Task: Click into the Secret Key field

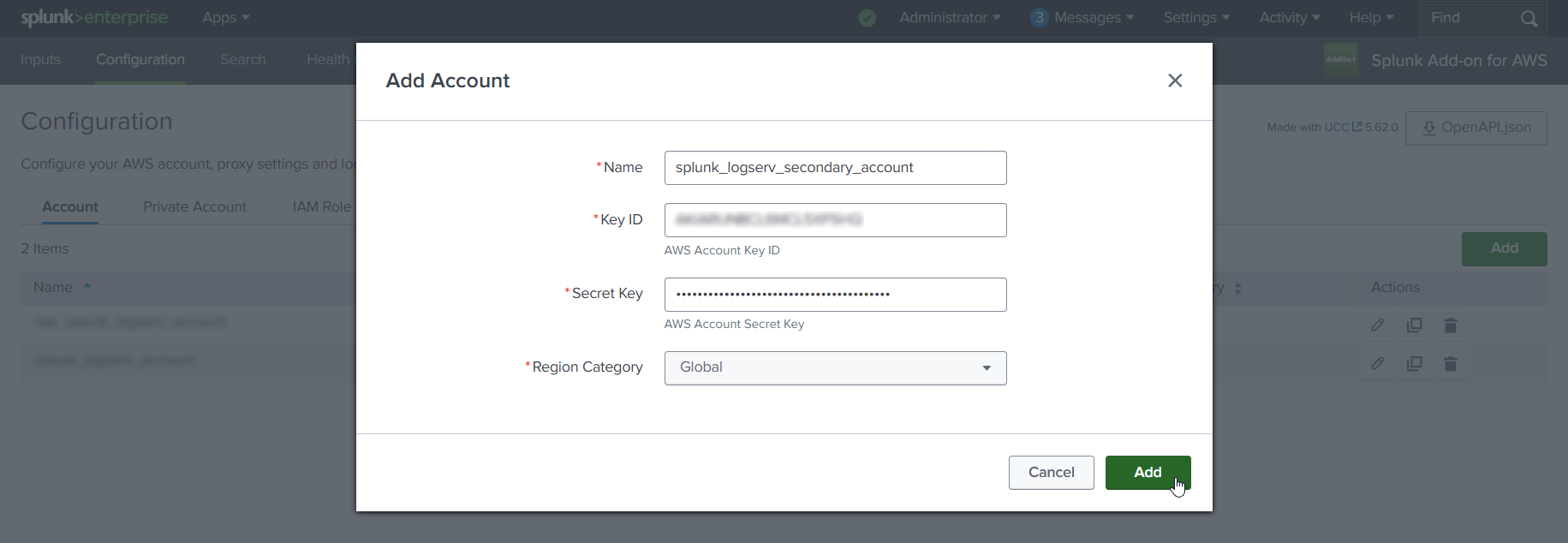Action: click(x=835, y=295)
